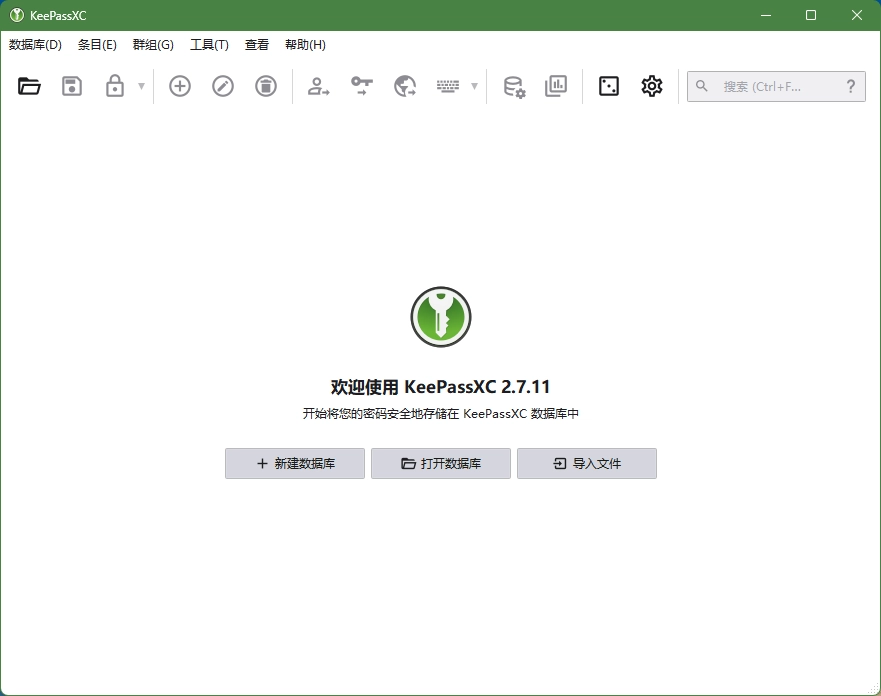
Task: Open a database file with the folder icon
Action: click(29, 86)
